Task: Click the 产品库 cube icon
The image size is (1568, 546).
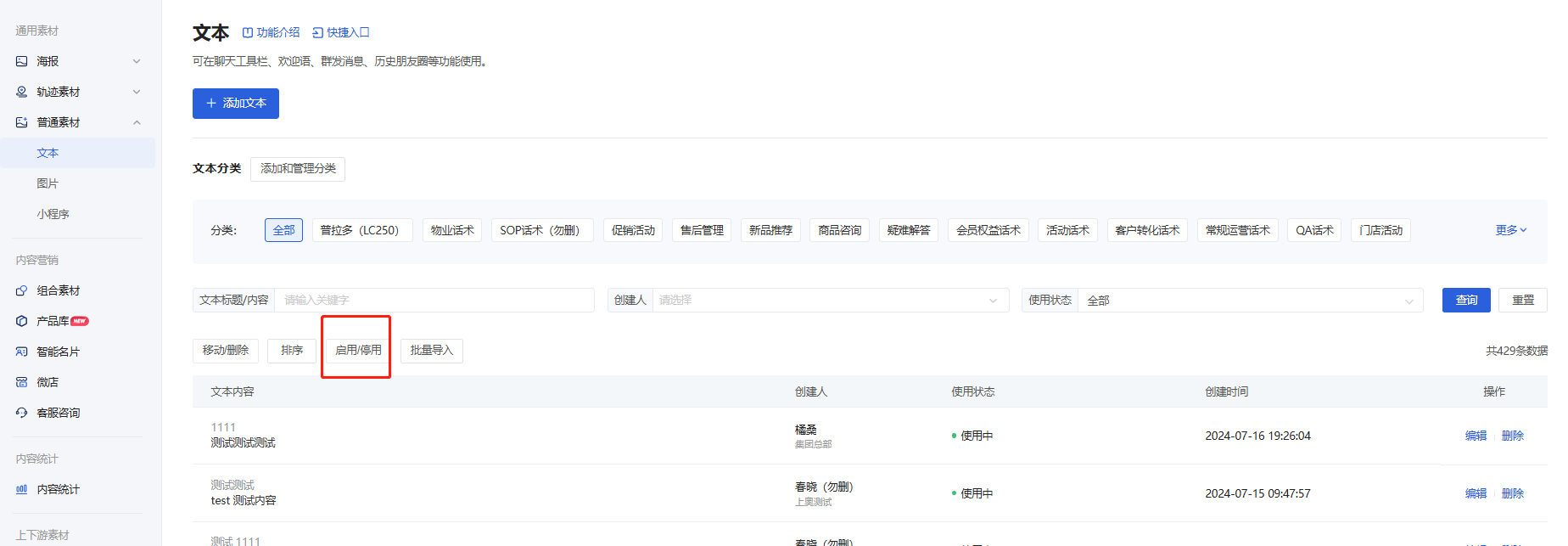Action: pos(22,321)
